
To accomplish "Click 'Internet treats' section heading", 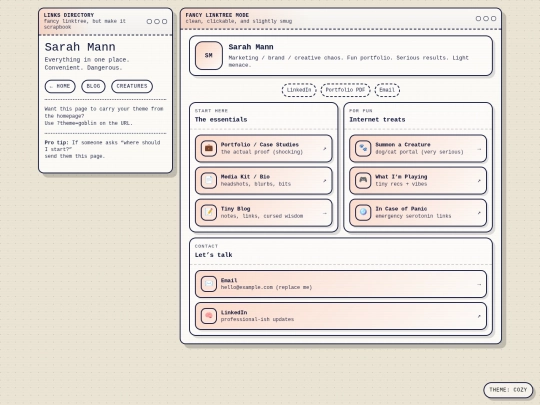I will point(377,120).
